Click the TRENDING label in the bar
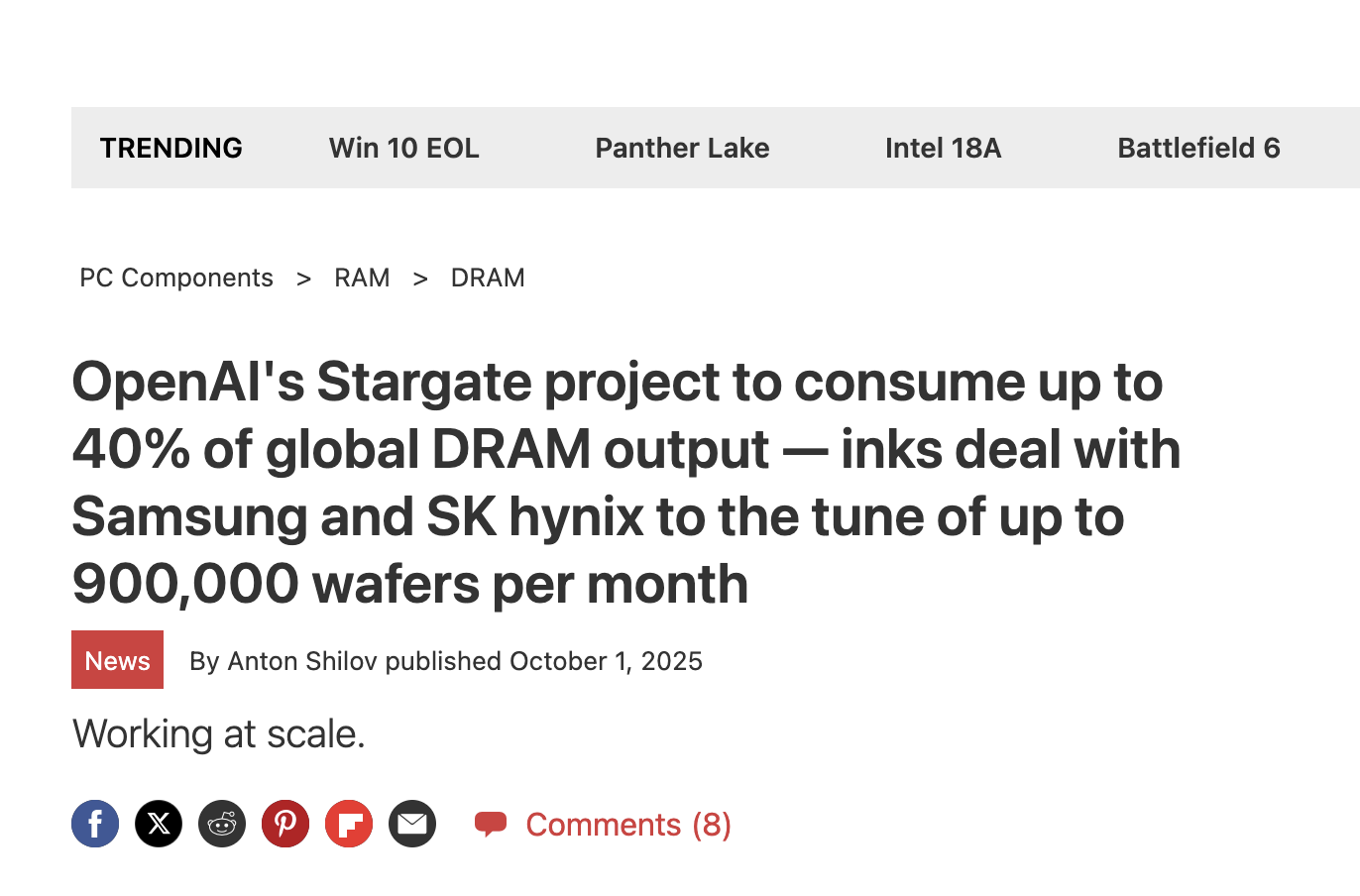The width and height of the screenshot is (1360, 896). [171, 148]
